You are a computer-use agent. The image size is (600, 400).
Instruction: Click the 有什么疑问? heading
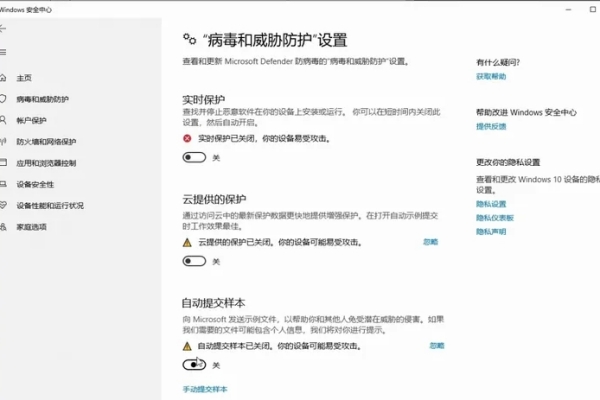(498, 62)
